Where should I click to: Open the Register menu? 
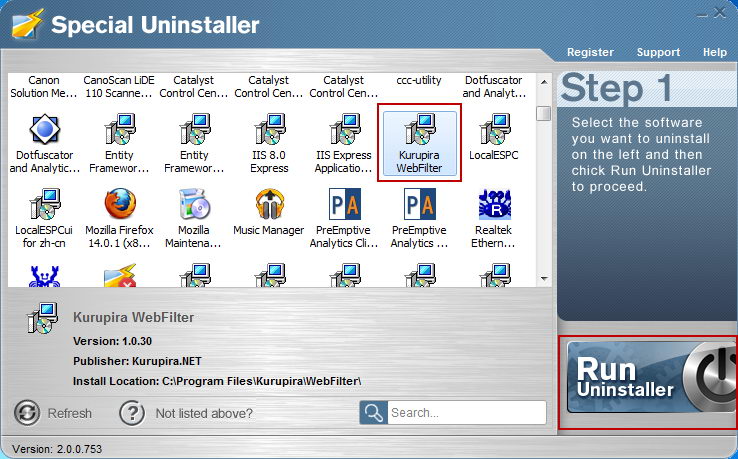(590, 52)
